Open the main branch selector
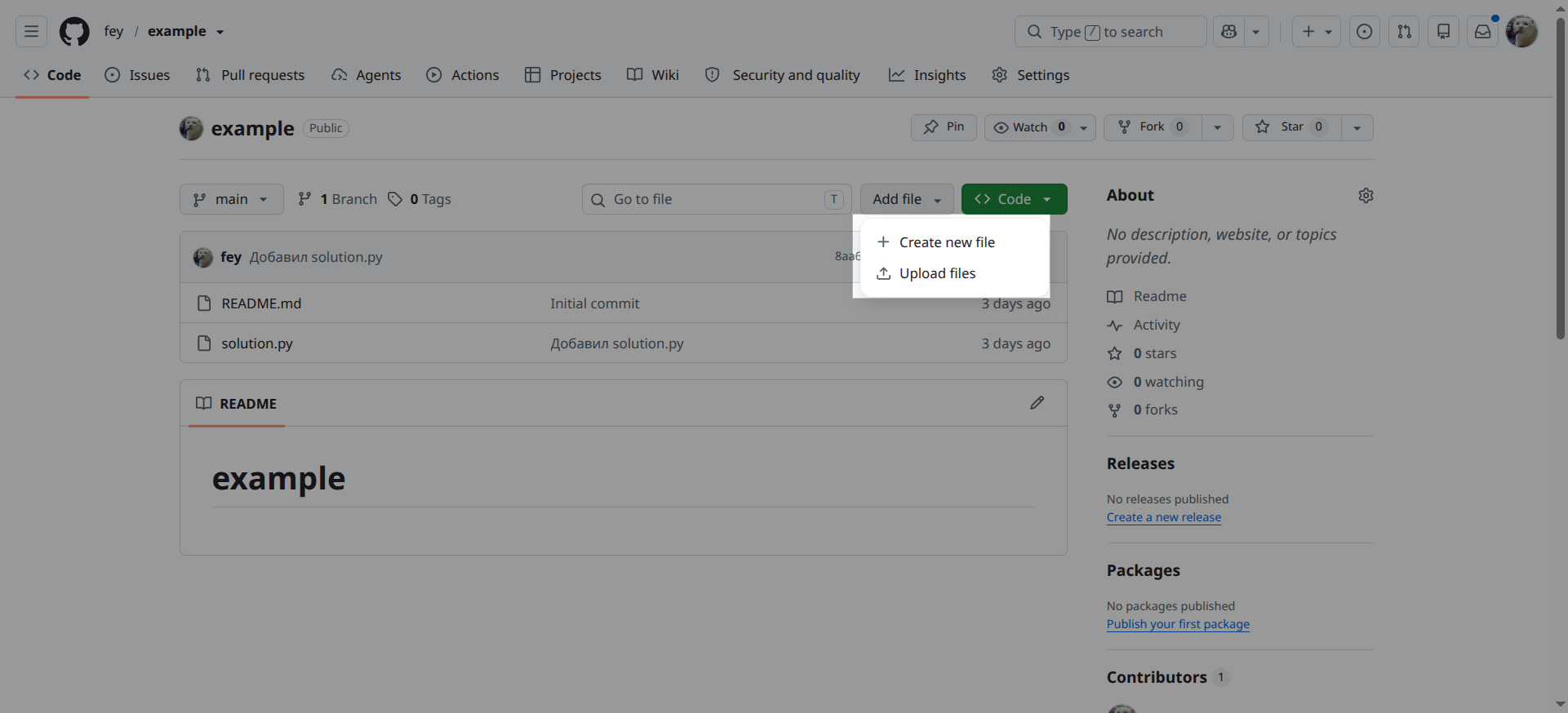Screen dimensions: 1568x713 click(232, 199)
